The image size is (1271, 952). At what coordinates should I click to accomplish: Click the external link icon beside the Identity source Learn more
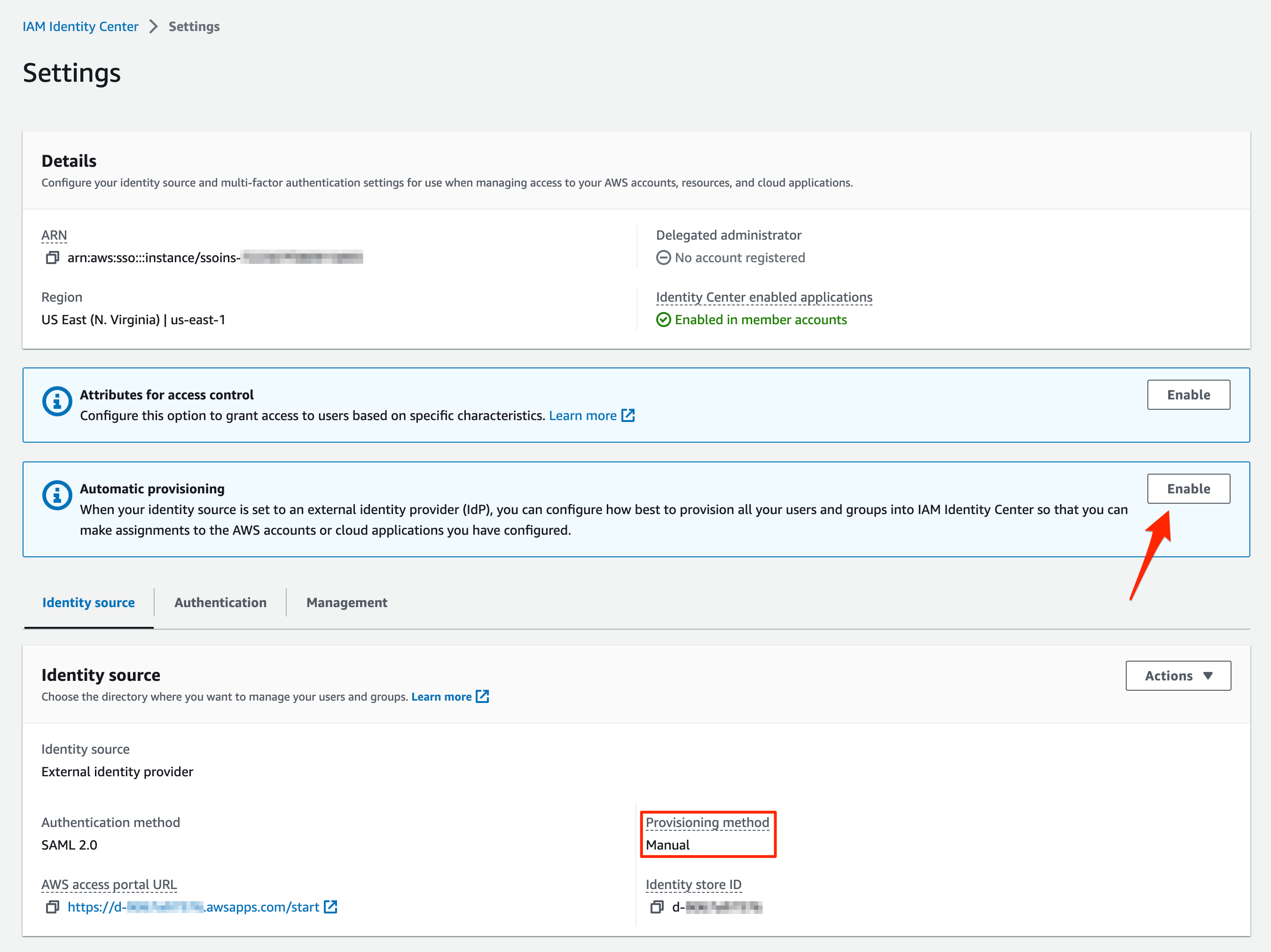click(x=483, y=696)
